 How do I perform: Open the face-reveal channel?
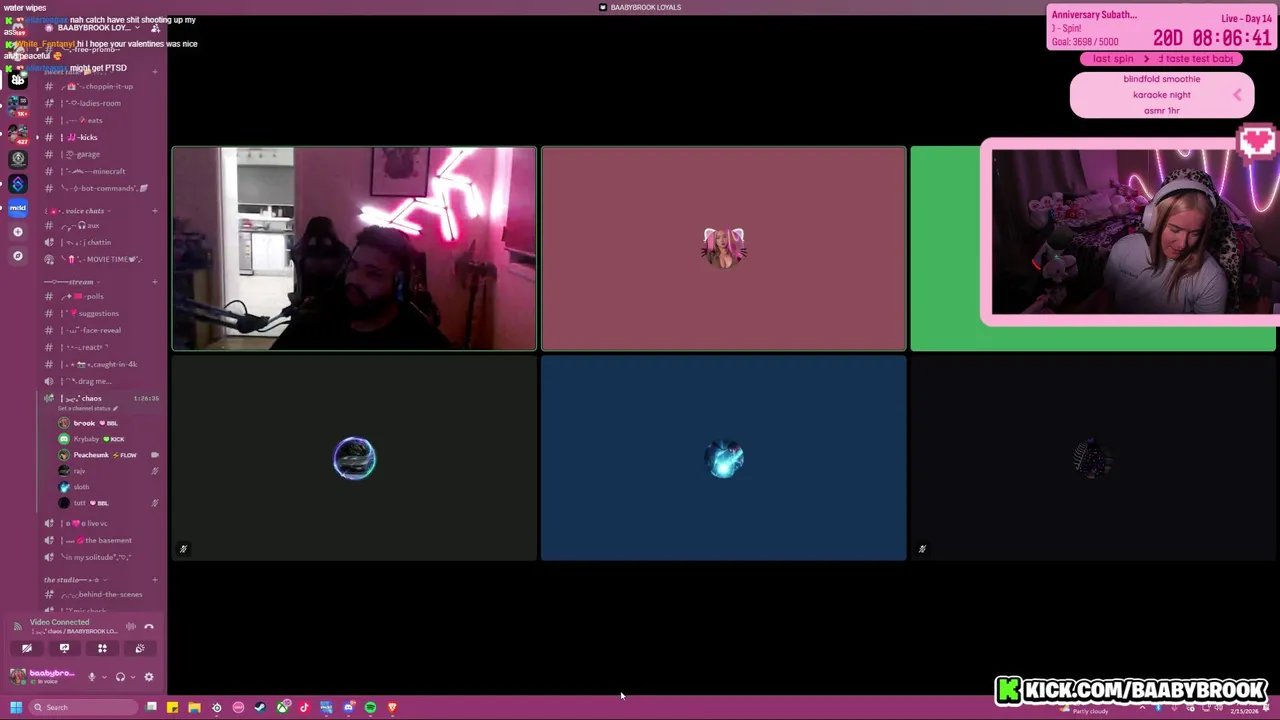[x=100, y=330]
